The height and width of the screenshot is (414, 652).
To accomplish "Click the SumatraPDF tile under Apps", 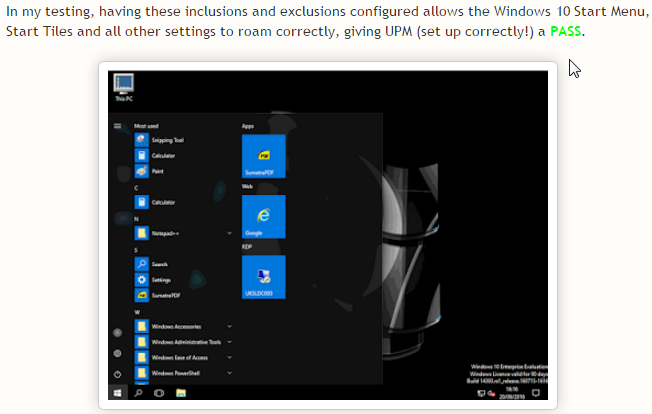I will point(264,156).
